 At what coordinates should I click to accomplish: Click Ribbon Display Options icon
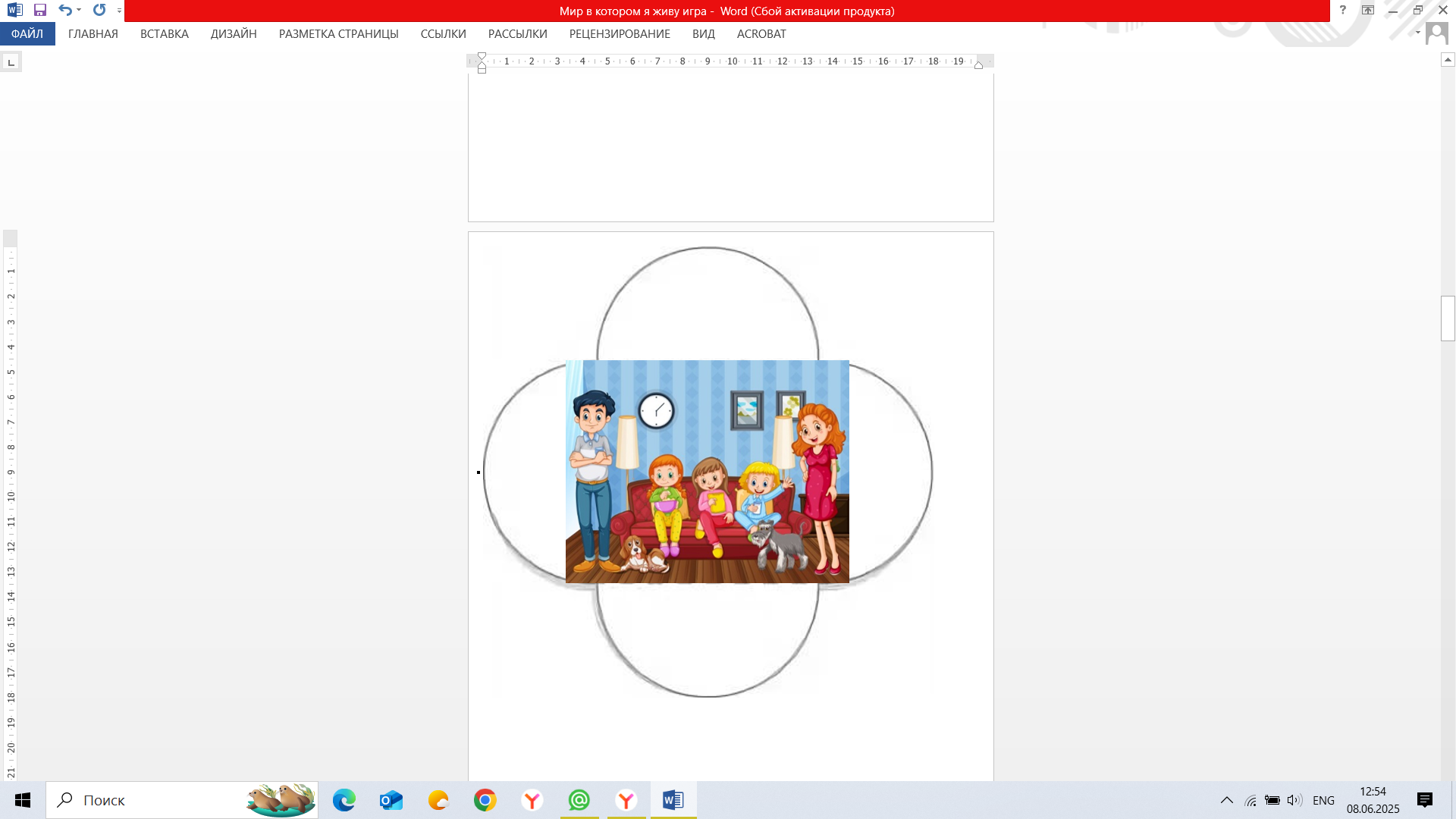click(x=1368, y=11)
